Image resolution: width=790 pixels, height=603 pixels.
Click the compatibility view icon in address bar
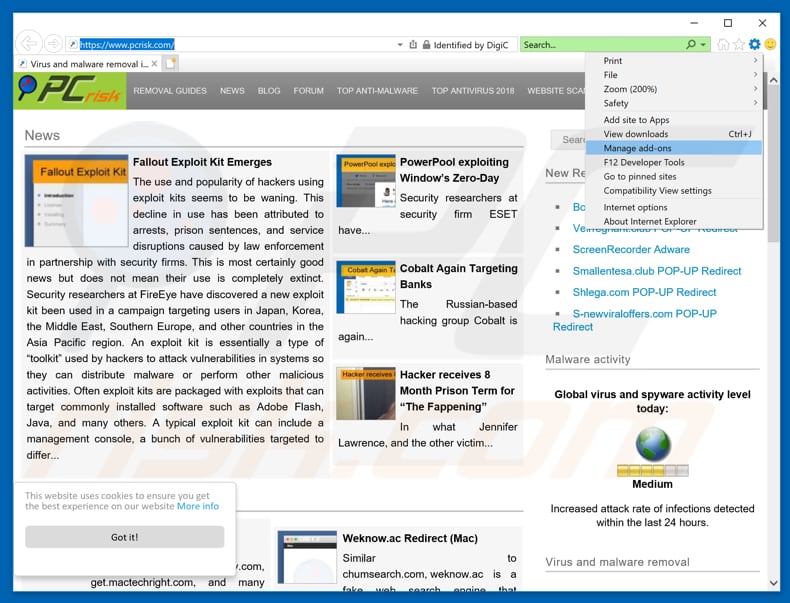tap(413, 44)
